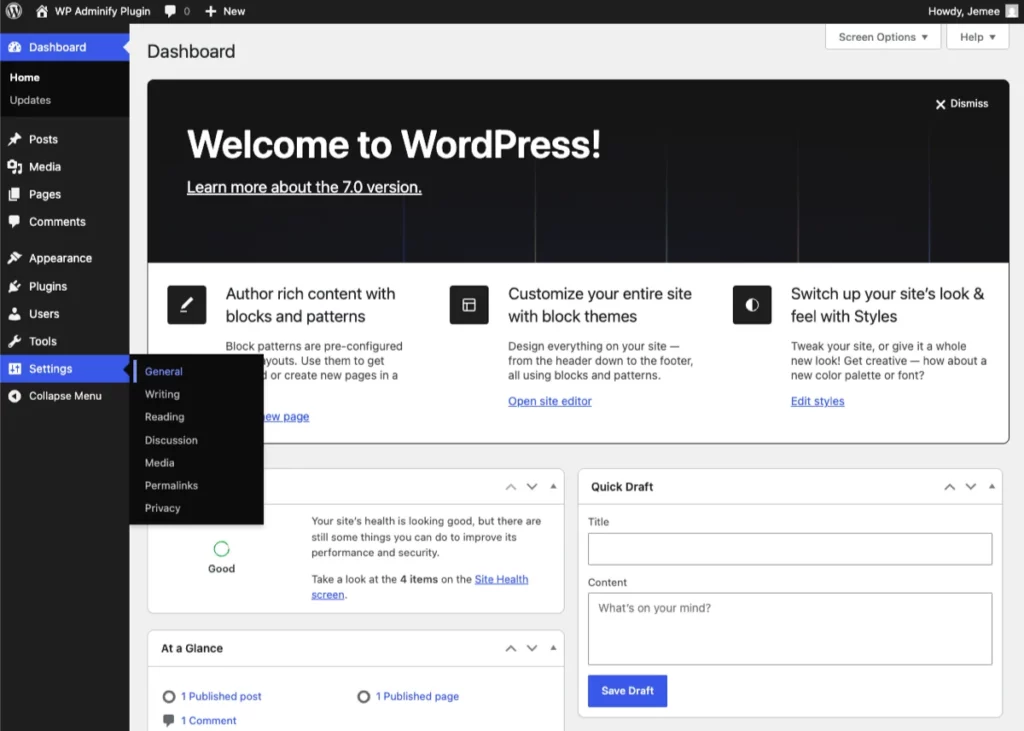Open Permalinks in Settings submenu
The width and height of the screenshot is (1024, 731).
pyautogui.click(x=171, y=485)
